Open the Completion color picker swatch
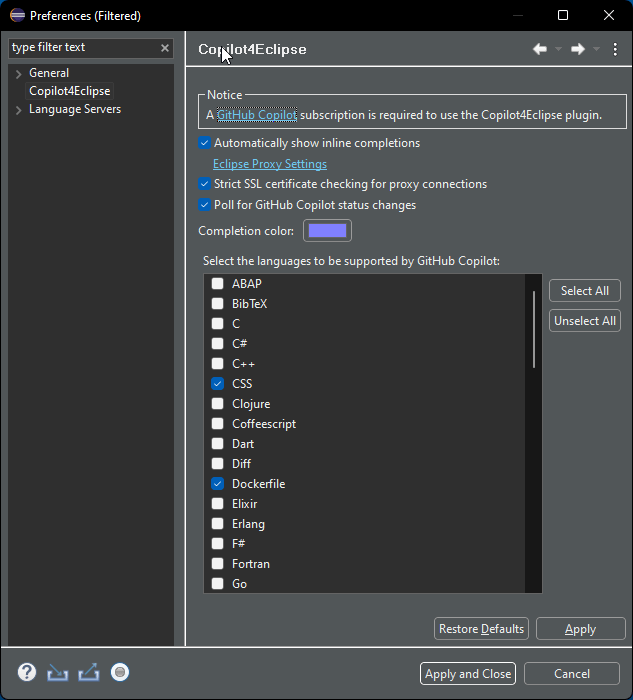The image size is (633, 700). pos(327,230)
